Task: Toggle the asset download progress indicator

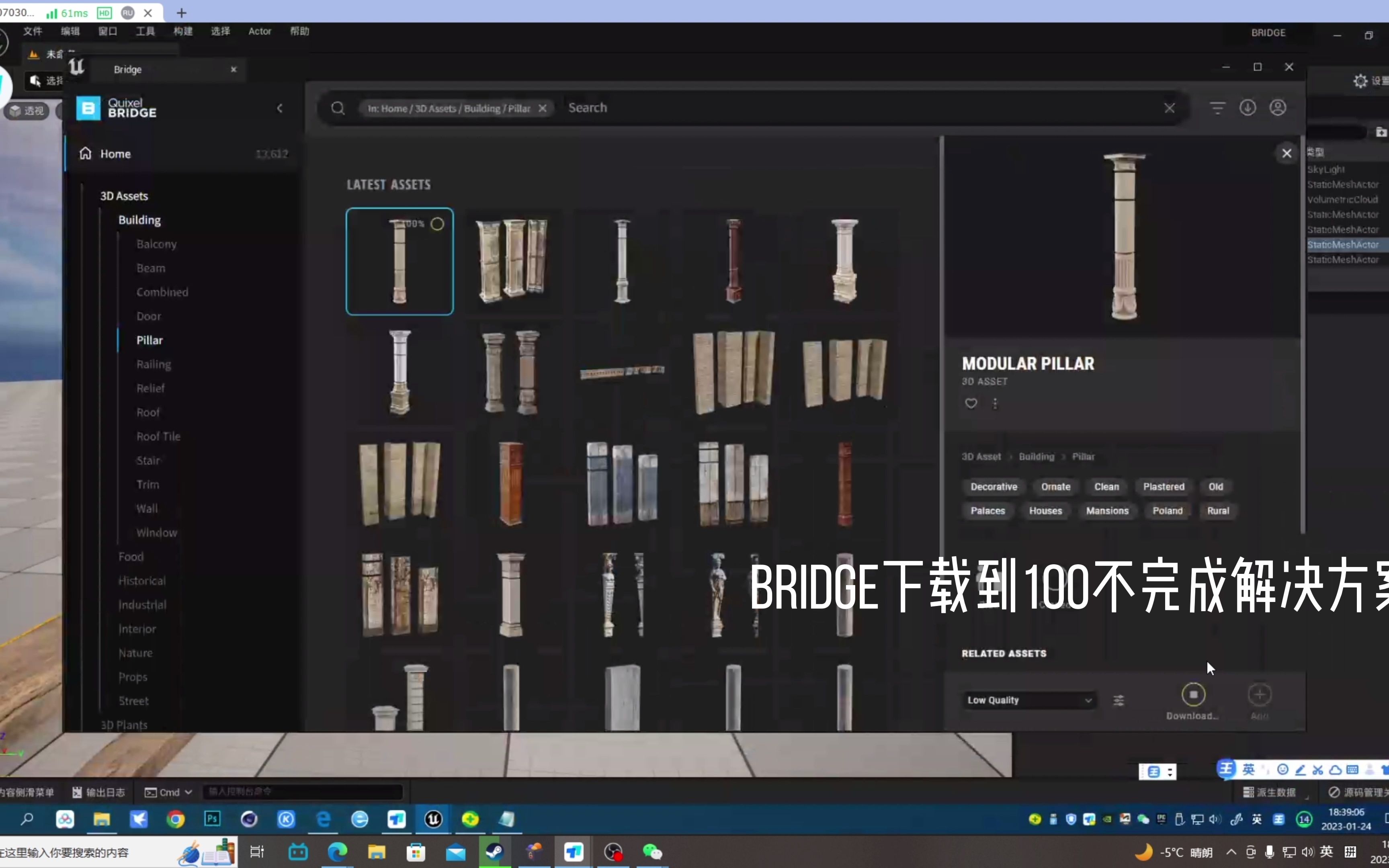Action: coord(1192,694)
